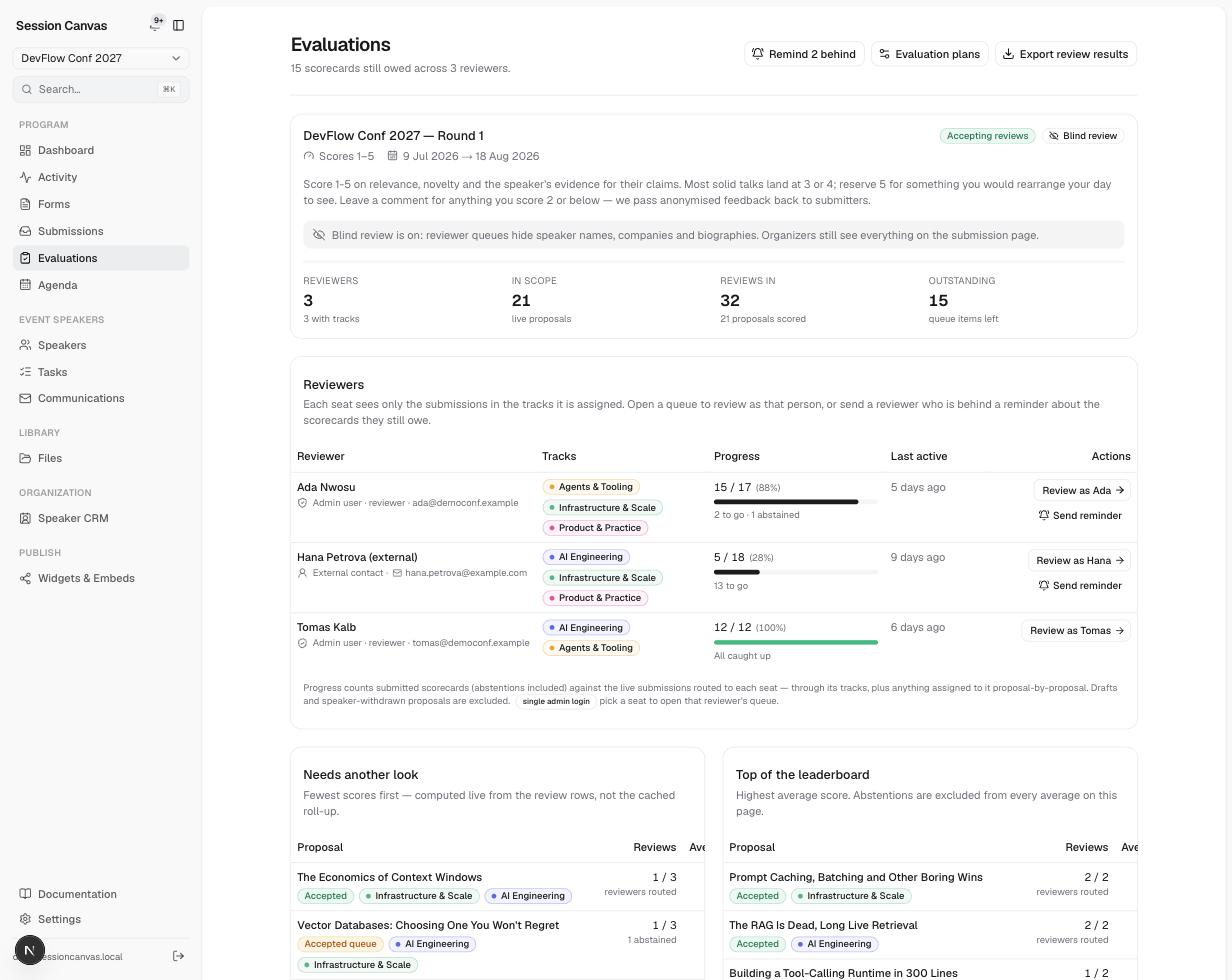The height and width of the screenshot is (980, 1232).
Task: Click the single admin login tag
Action: (556, 701)
